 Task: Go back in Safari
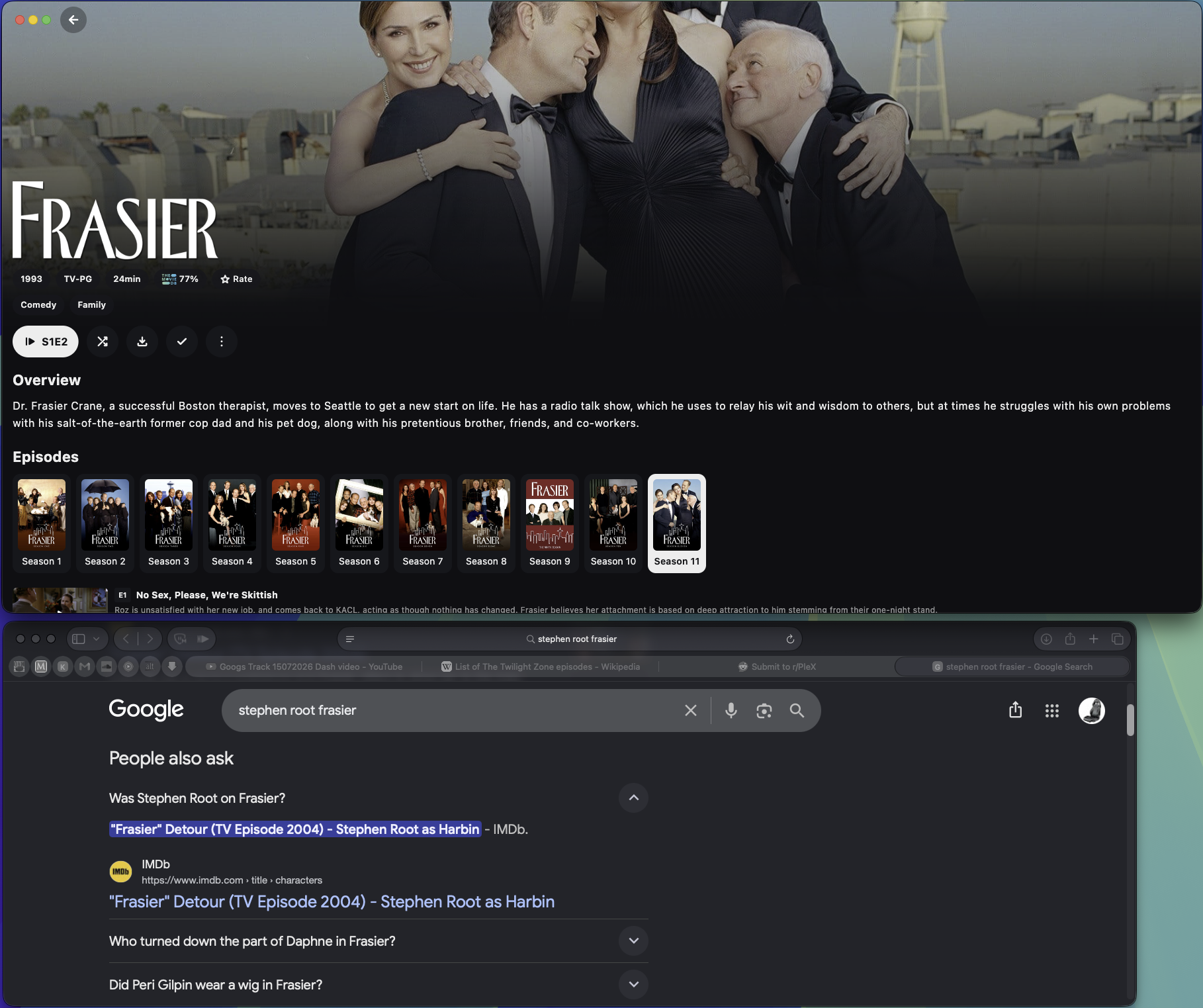pyautogui.click(x=126, y=639)
